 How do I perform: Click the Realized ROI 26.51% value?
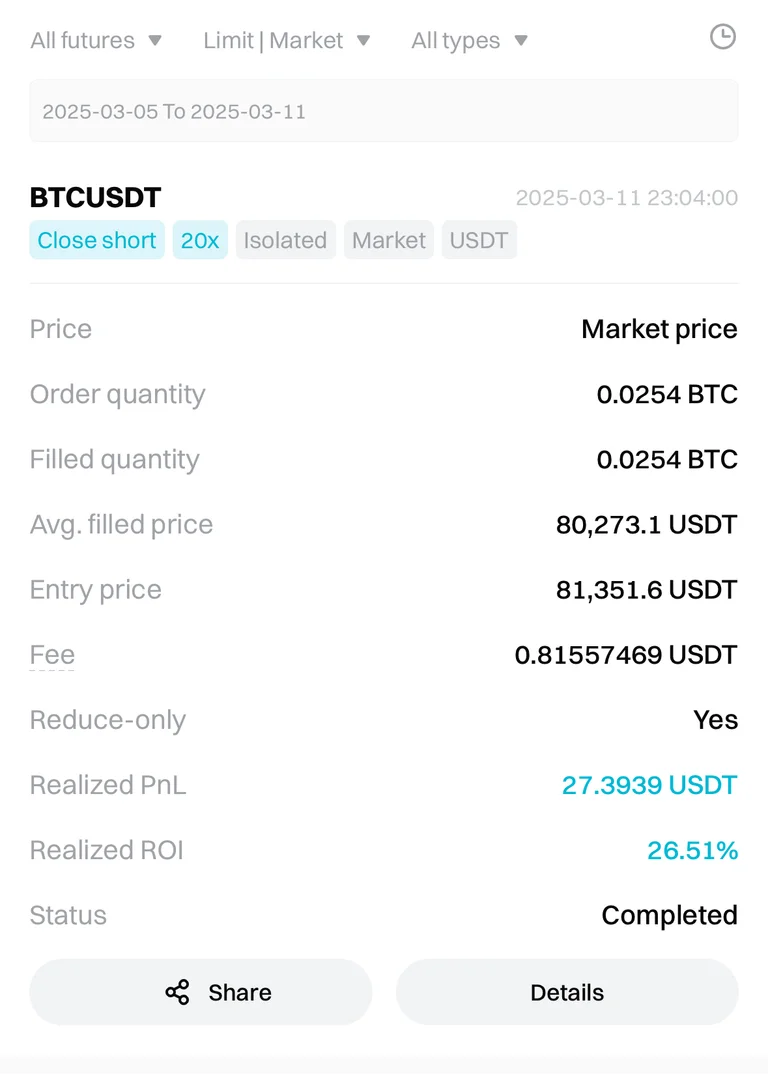click(692, 850)
